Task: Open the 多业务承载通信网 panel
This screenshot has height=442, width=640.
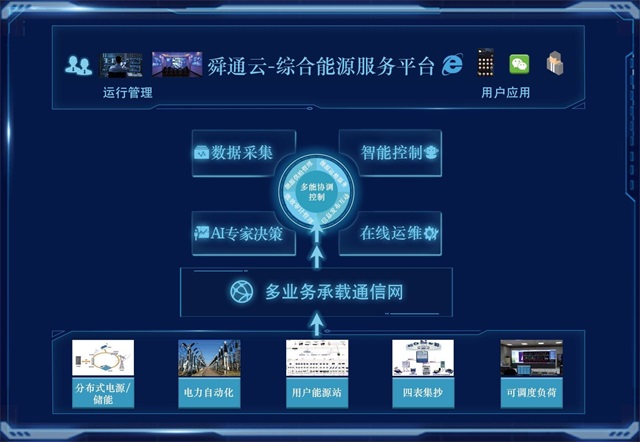Action: click(x=316, y=292)
